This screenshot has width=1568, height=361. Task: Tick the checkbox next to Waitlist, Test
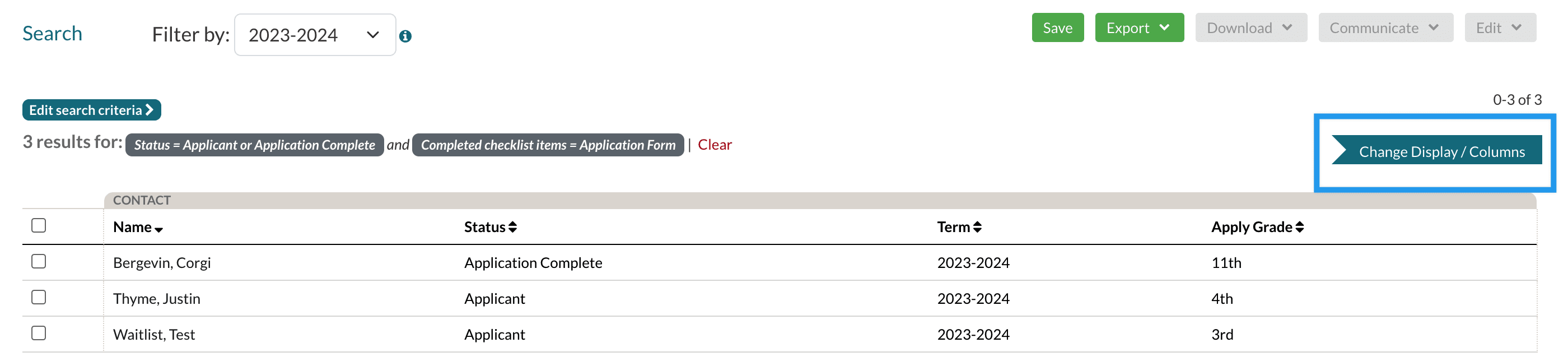[x=39, y=334]
